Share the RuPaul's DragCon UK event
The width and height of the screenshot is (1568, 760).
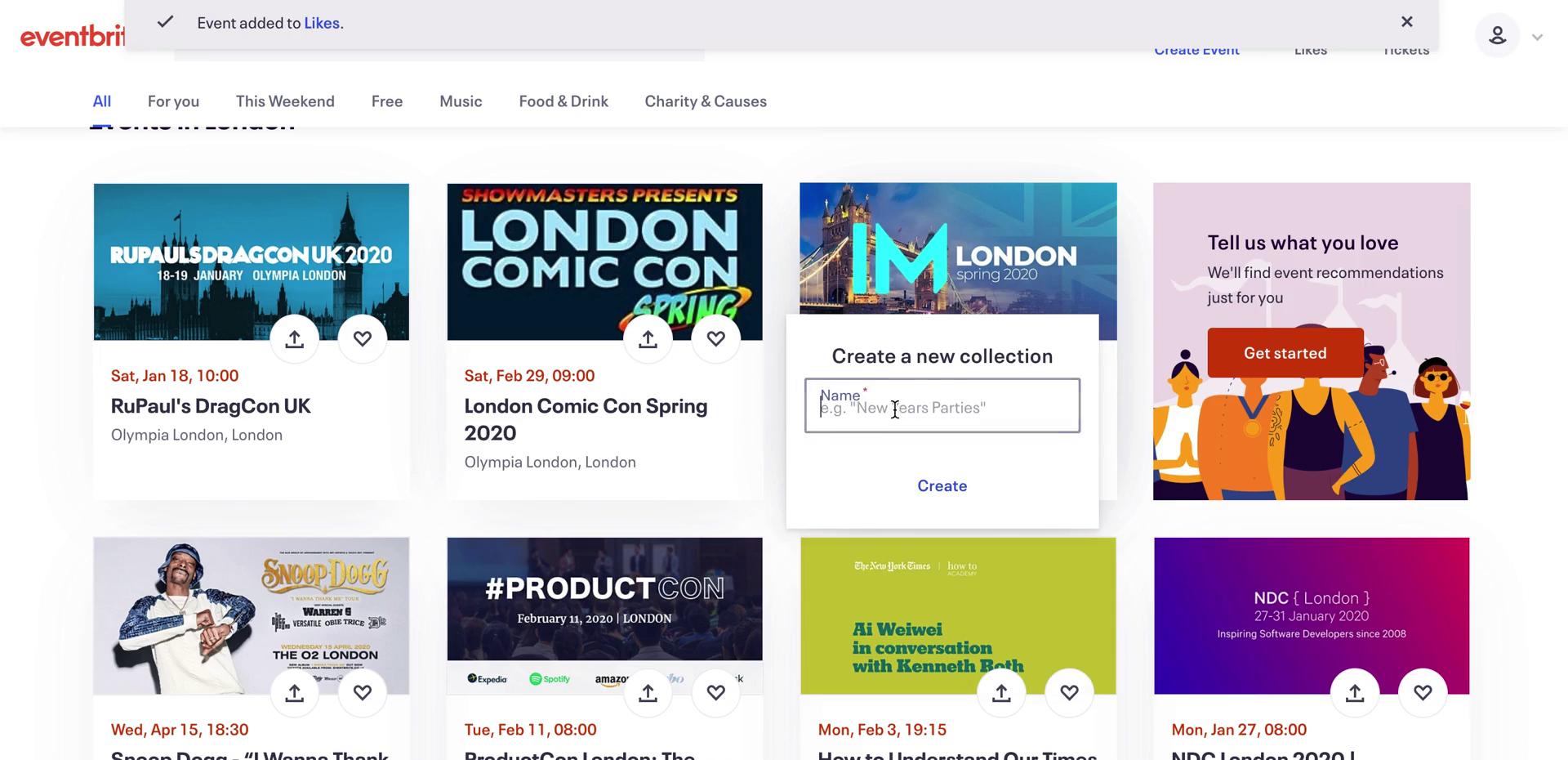pos(295,339)
